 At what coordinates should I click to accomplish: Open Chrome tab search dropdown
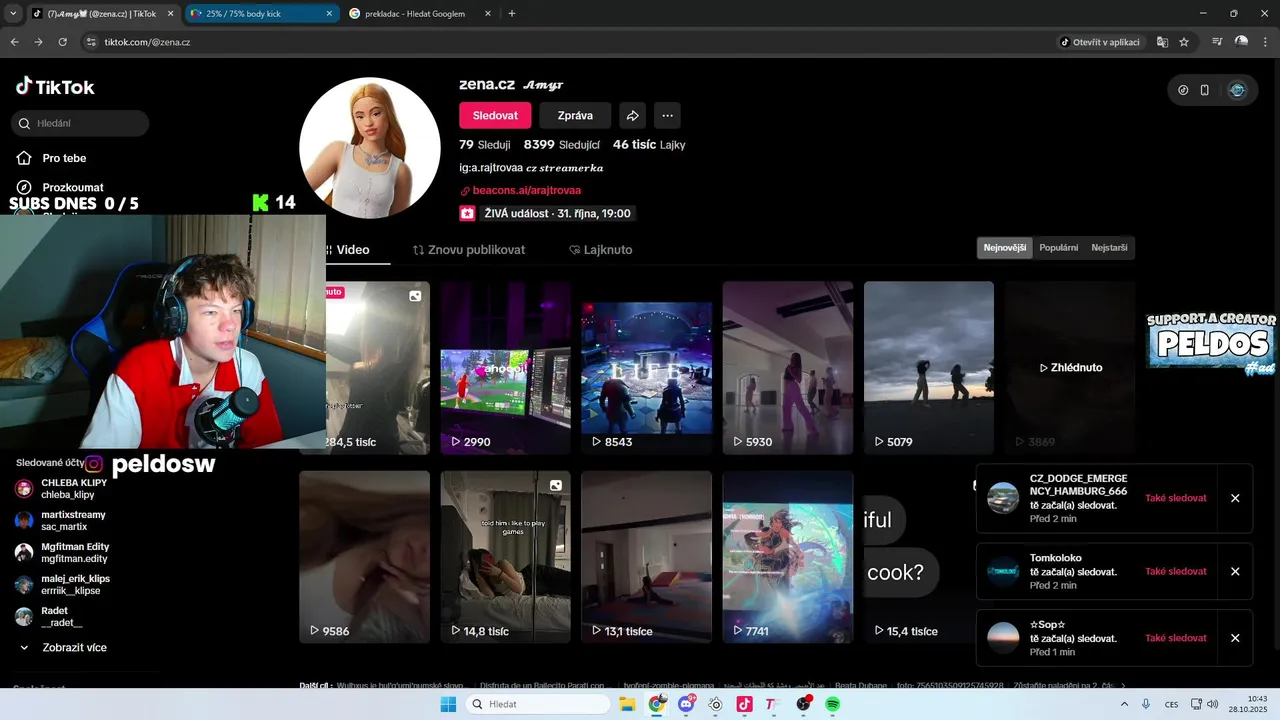click(13, 14)
